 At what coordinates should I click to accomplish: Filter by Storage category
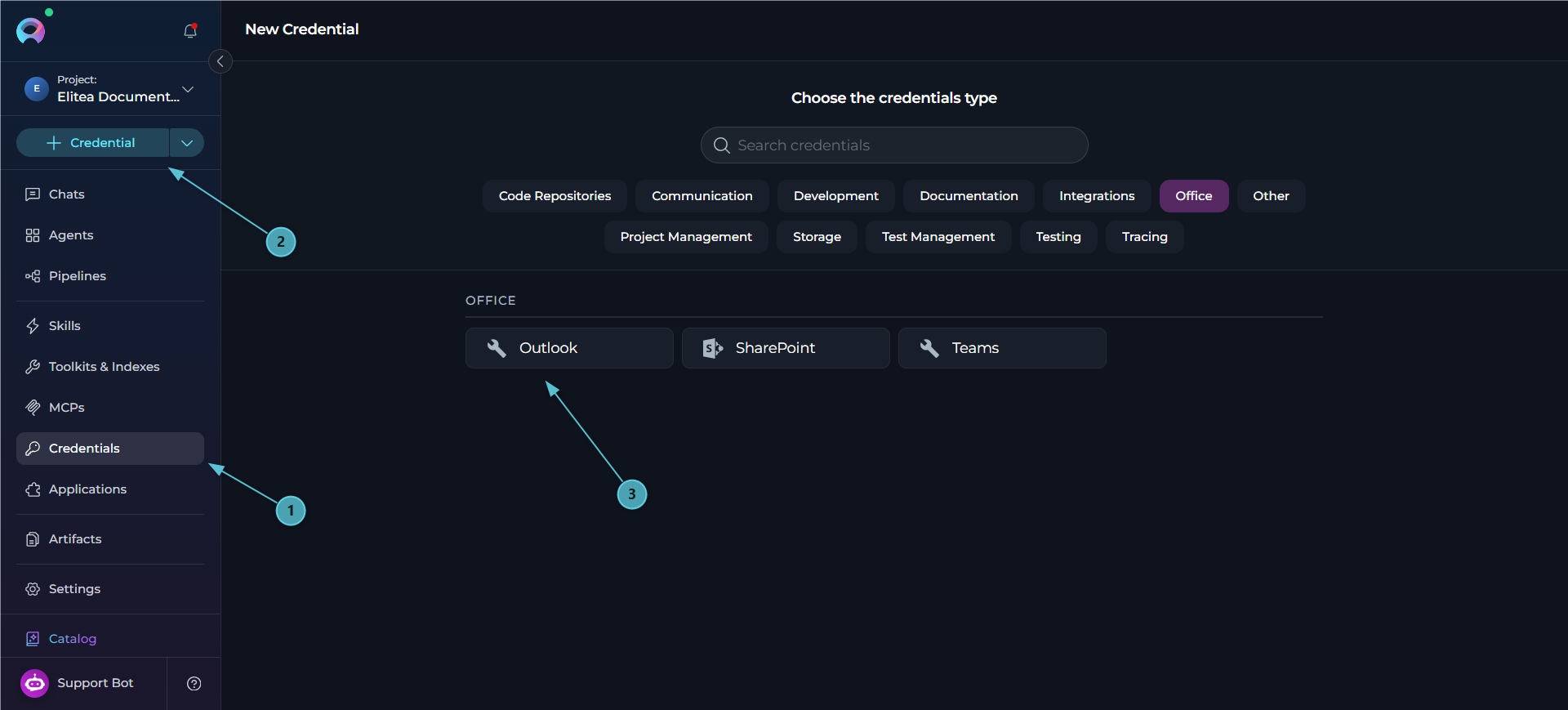817,237
